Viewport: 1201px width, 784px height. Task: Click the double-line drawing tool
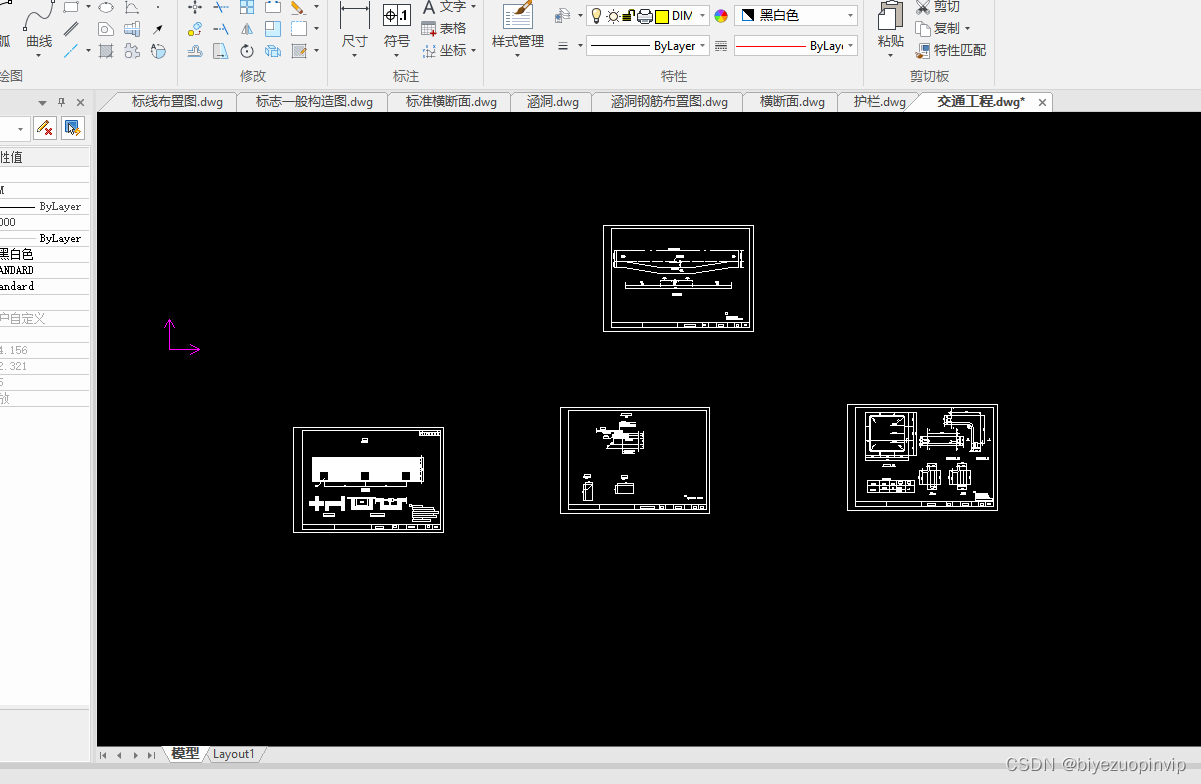(72, 29)
